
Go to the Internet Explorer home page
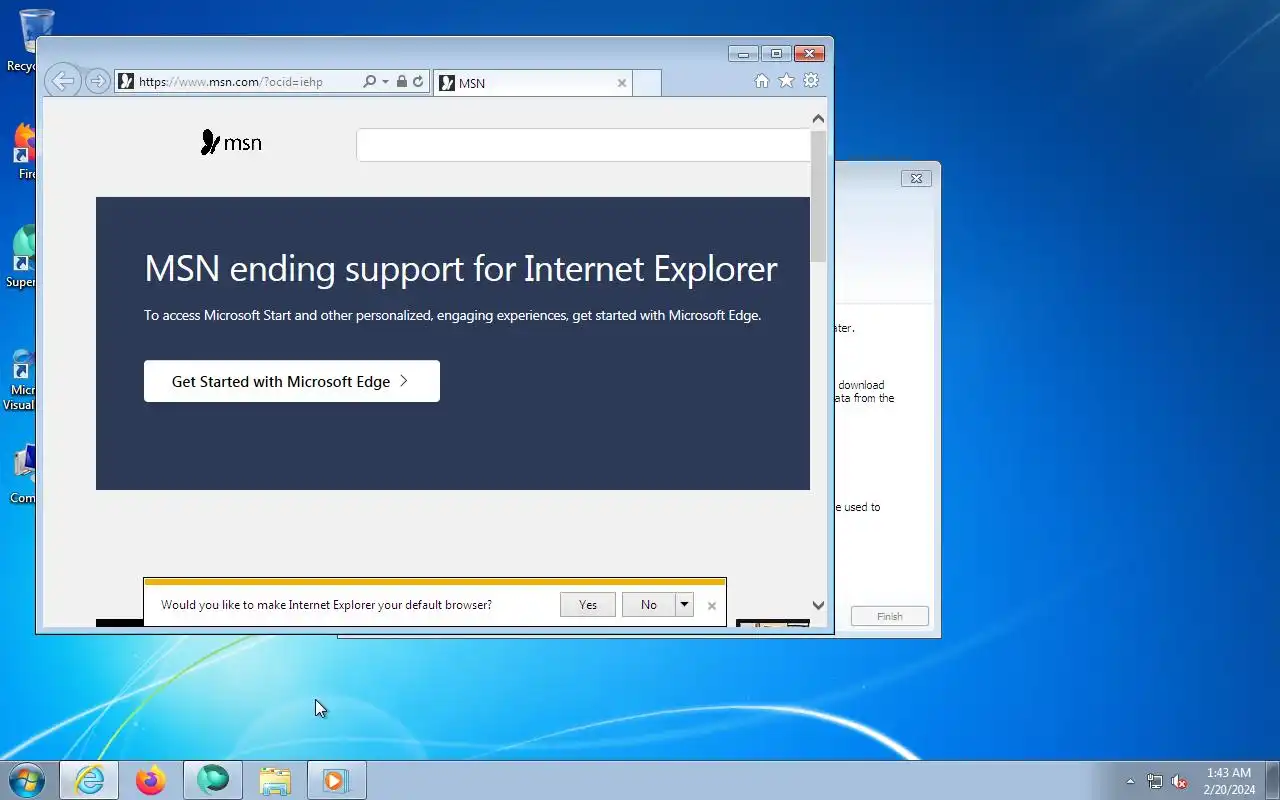[x=762, y=81]
